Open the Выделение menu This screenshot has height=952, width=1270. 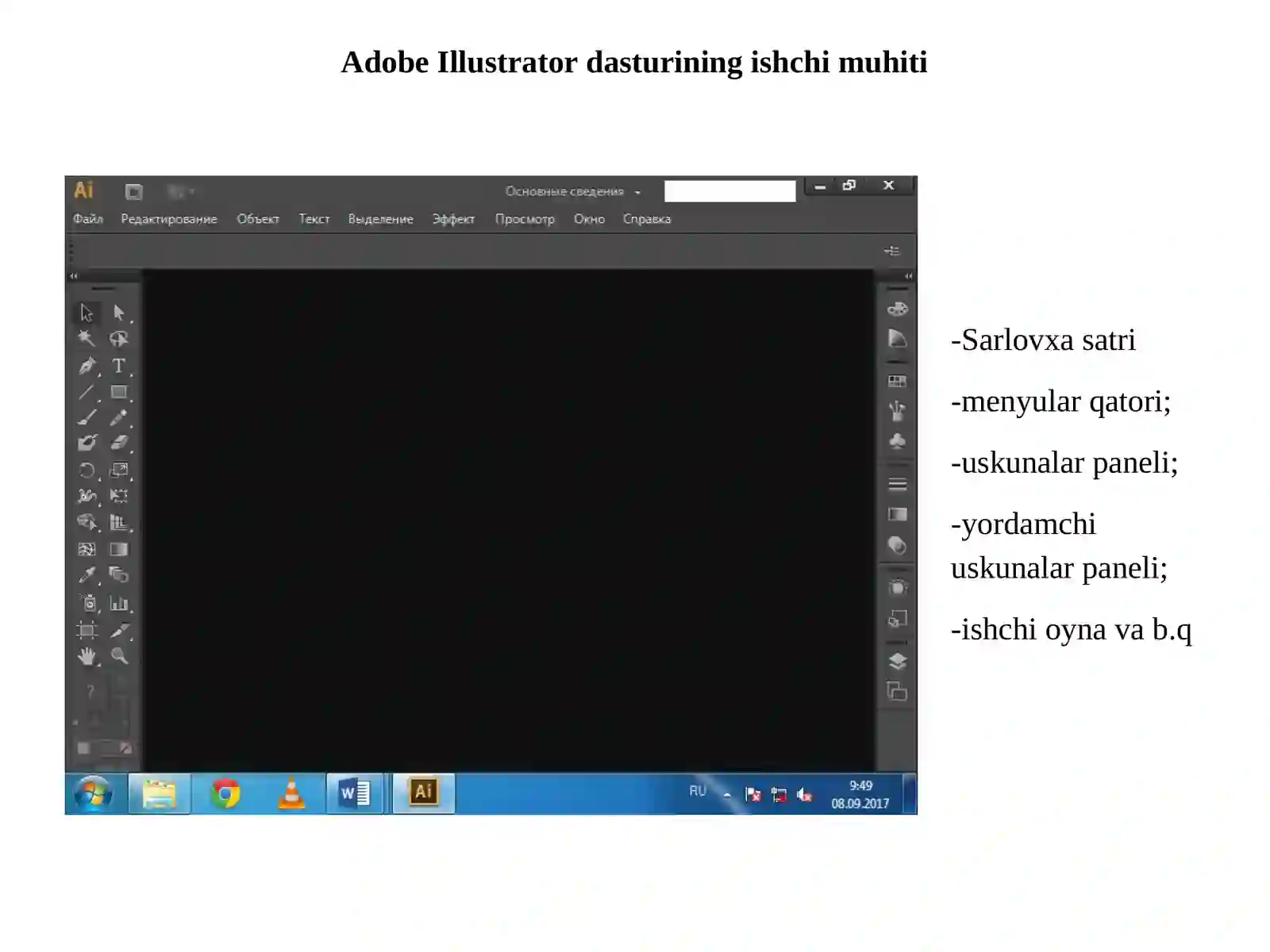coord(381,219)
